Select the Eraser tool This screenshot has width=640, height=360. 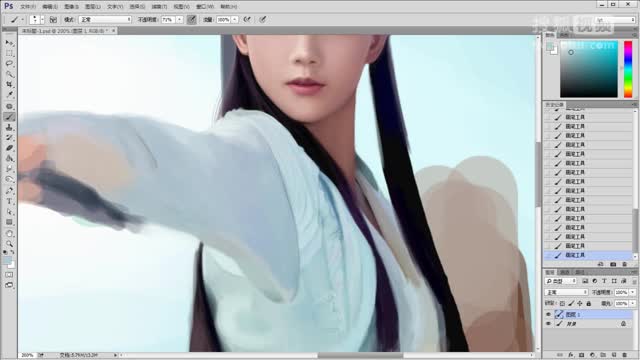point(9,148)
